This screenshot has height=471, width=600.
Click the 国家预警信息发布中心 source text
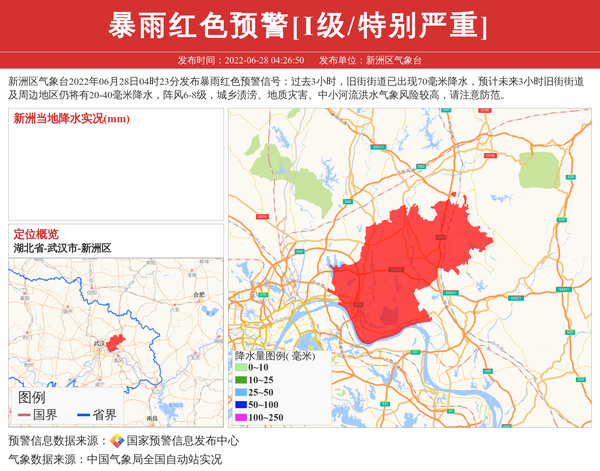tap(182, 441)
